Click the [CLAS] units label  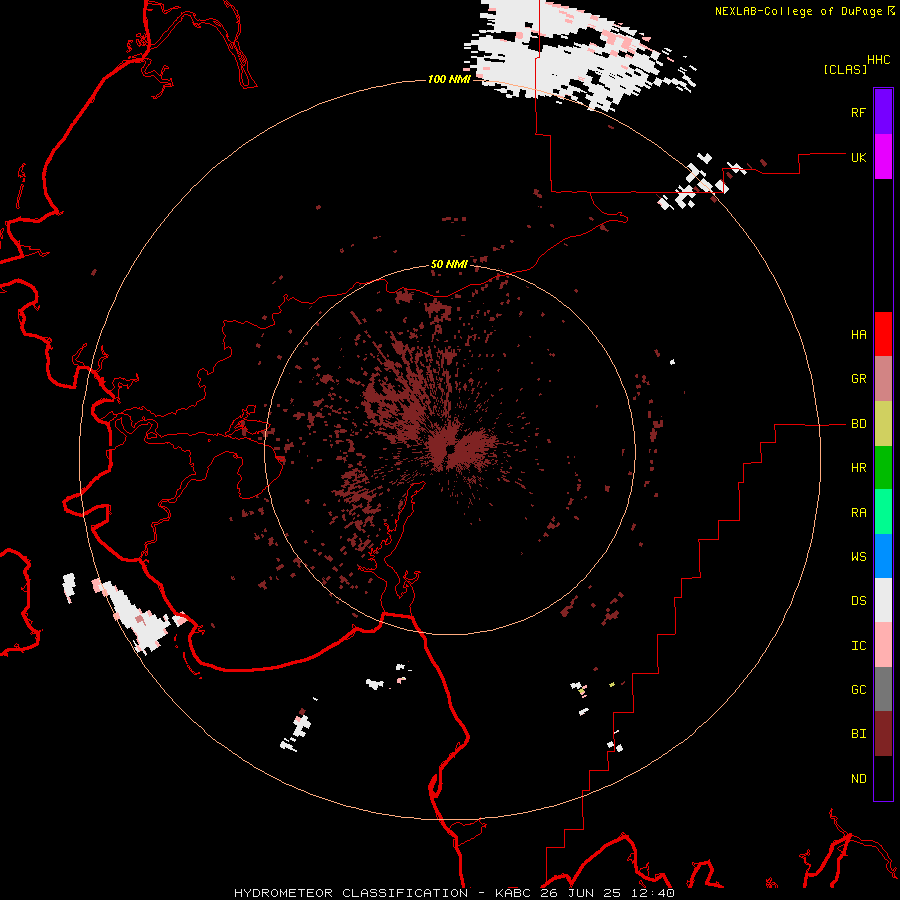[x=845, y=69]
